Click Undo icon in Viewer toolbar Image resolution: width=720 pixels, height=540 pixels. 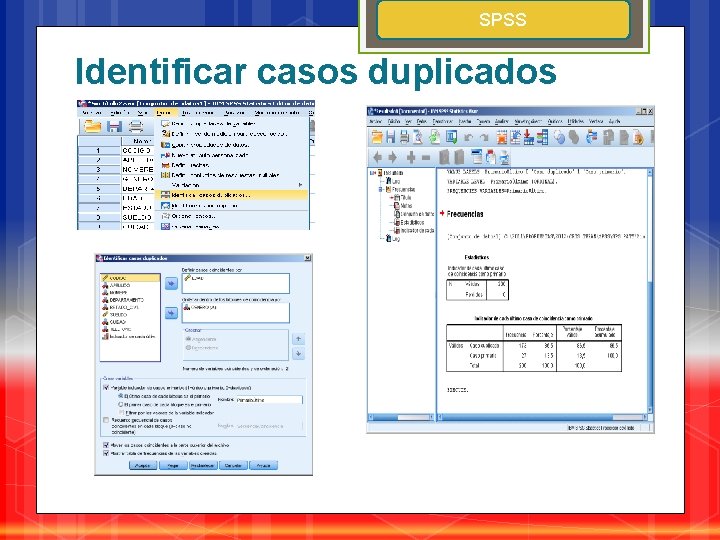[x=468, y=137]
